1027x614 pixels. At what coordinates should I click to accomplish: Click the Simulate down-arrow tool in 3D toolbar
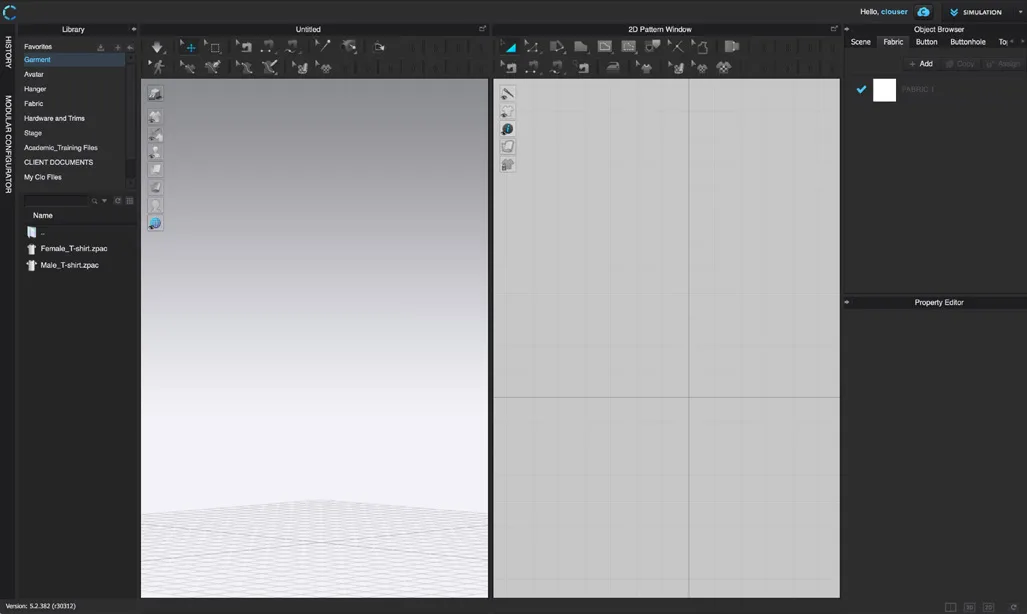pyautogui.click(x=157, y=47)
